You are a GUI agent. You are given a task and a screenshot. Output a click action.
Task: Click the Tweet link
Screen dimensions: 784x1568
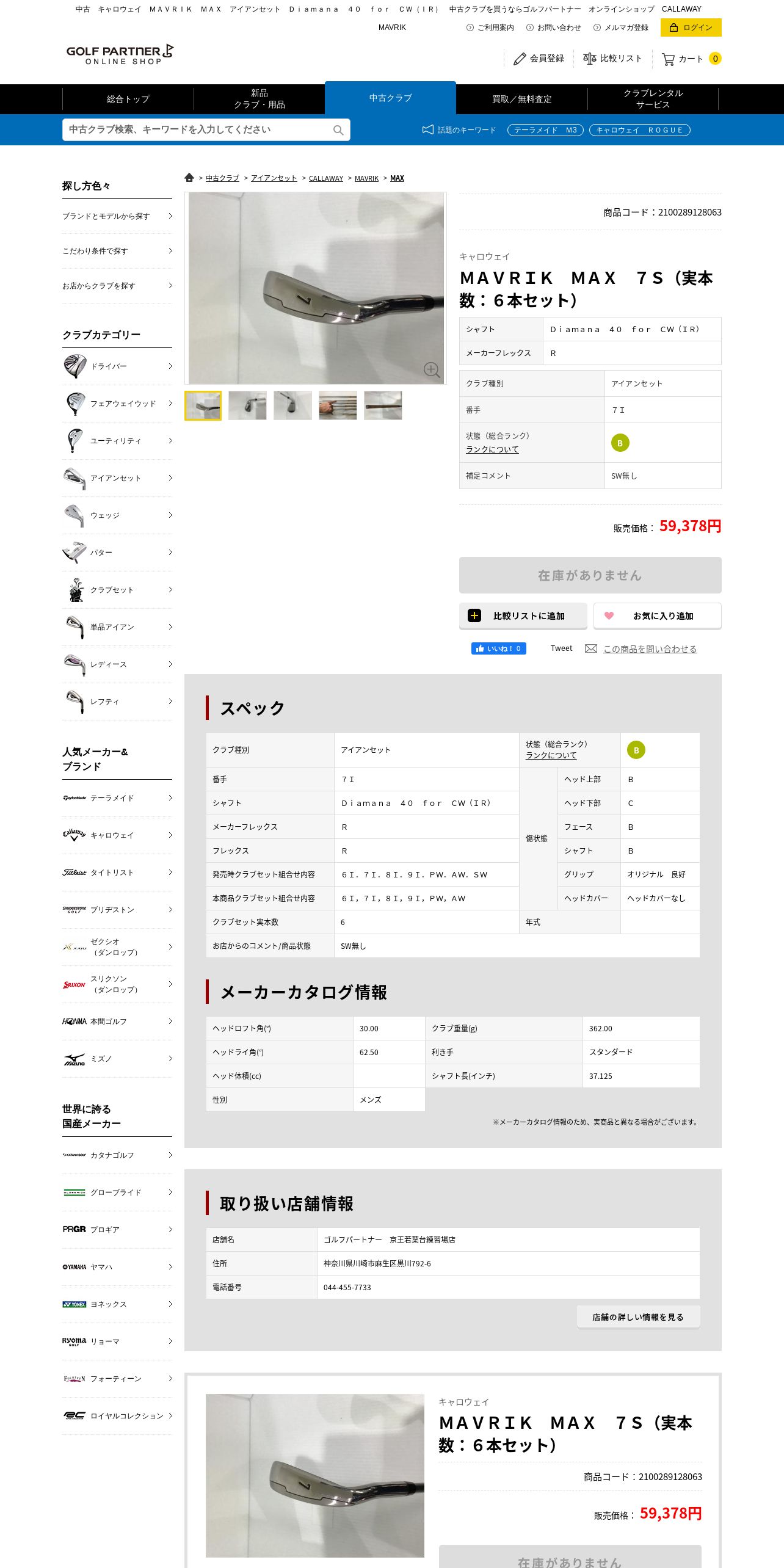(561, 648)
